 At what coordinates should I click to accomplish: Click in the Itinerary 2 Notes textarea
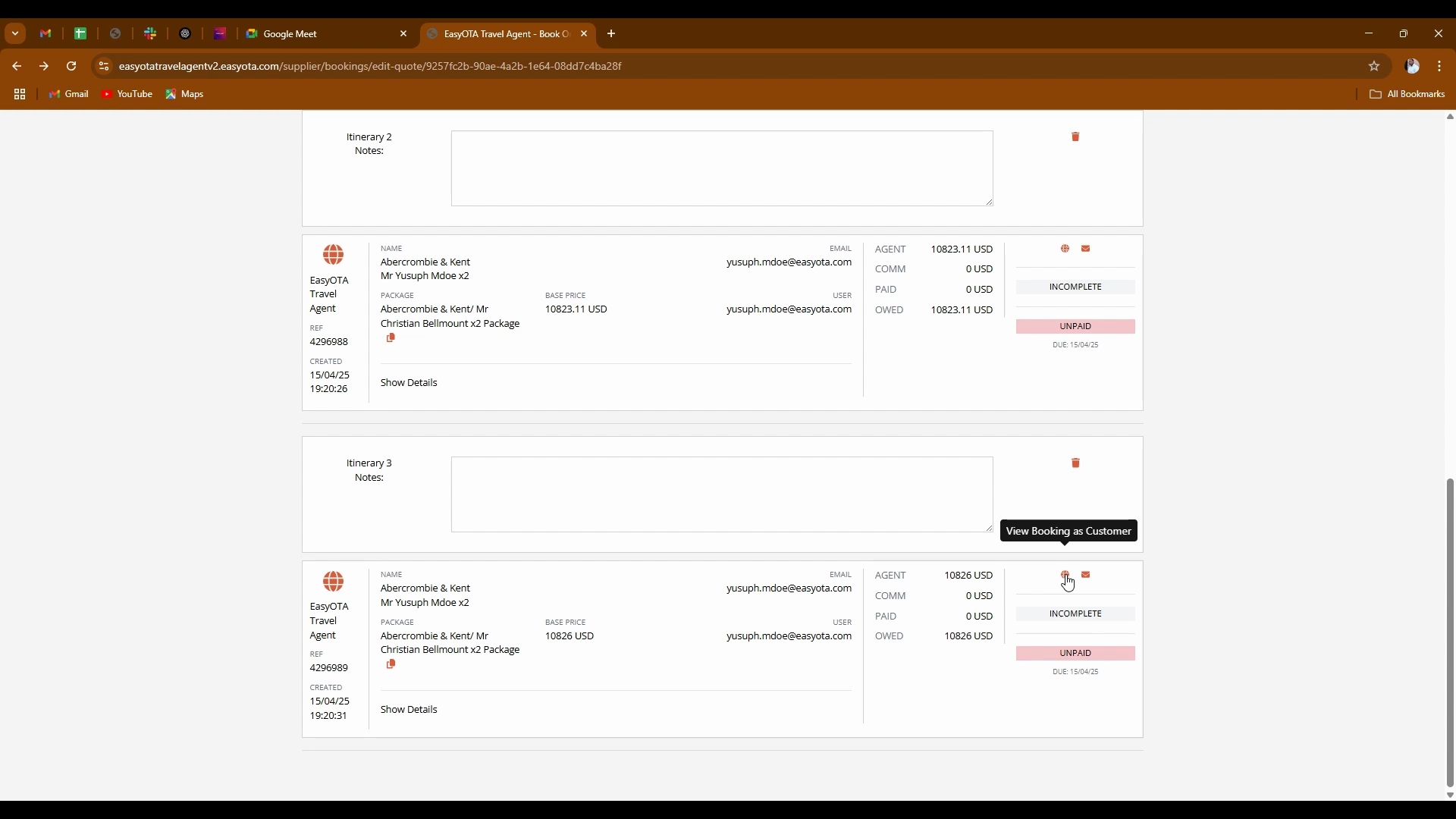coord(722,168)
